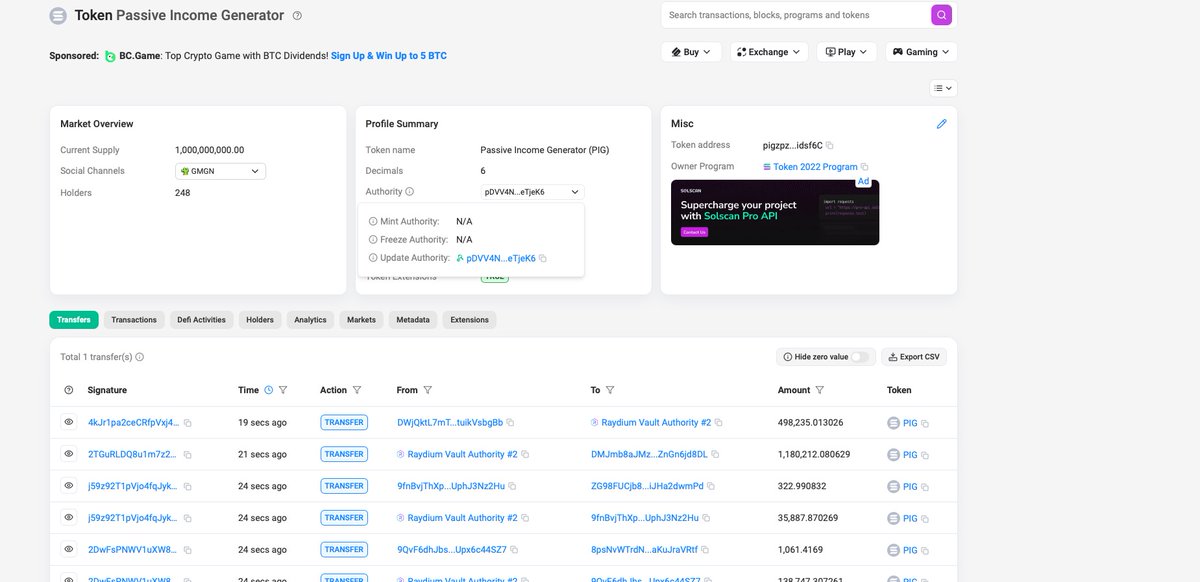Open the GMGN social channels dropdown
The image size is (1200, 582).
tap(220, 171)
